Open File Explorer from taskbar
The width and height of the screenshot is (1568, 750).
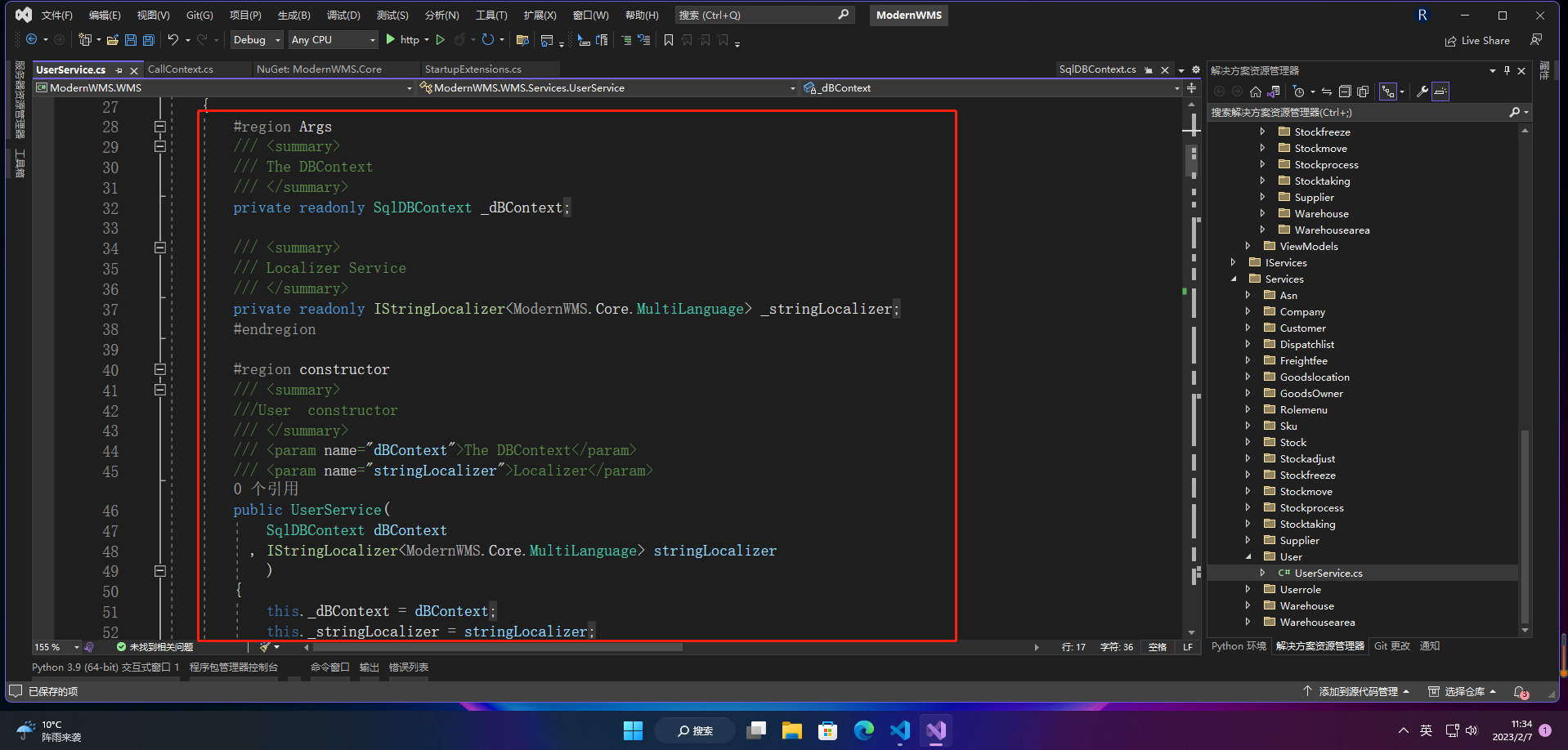(x=792, y=730)
